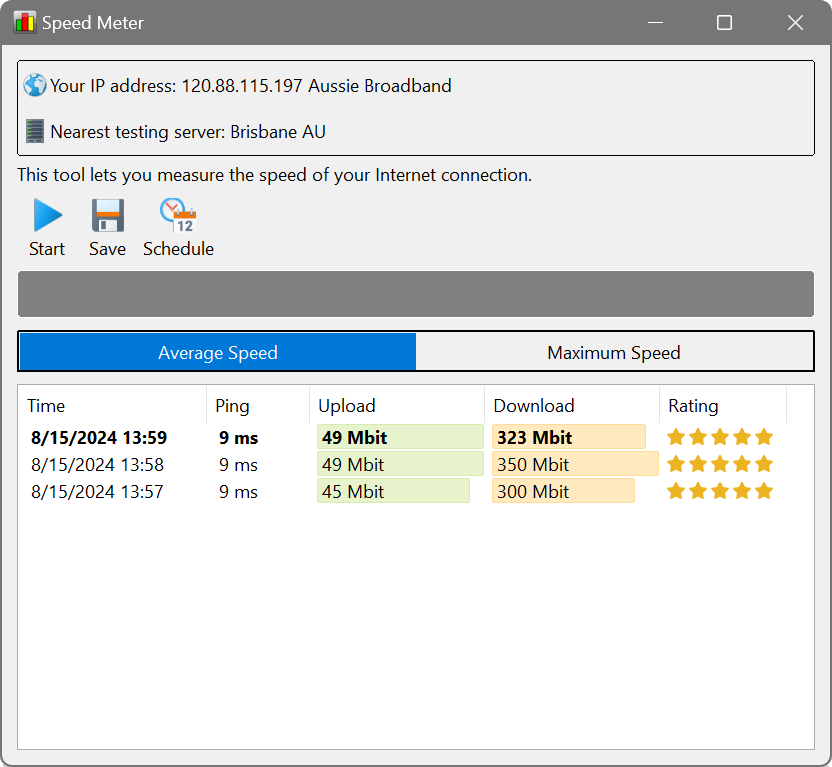
Task: Click the globe icon beside IP address
Action: click(35, 85)
